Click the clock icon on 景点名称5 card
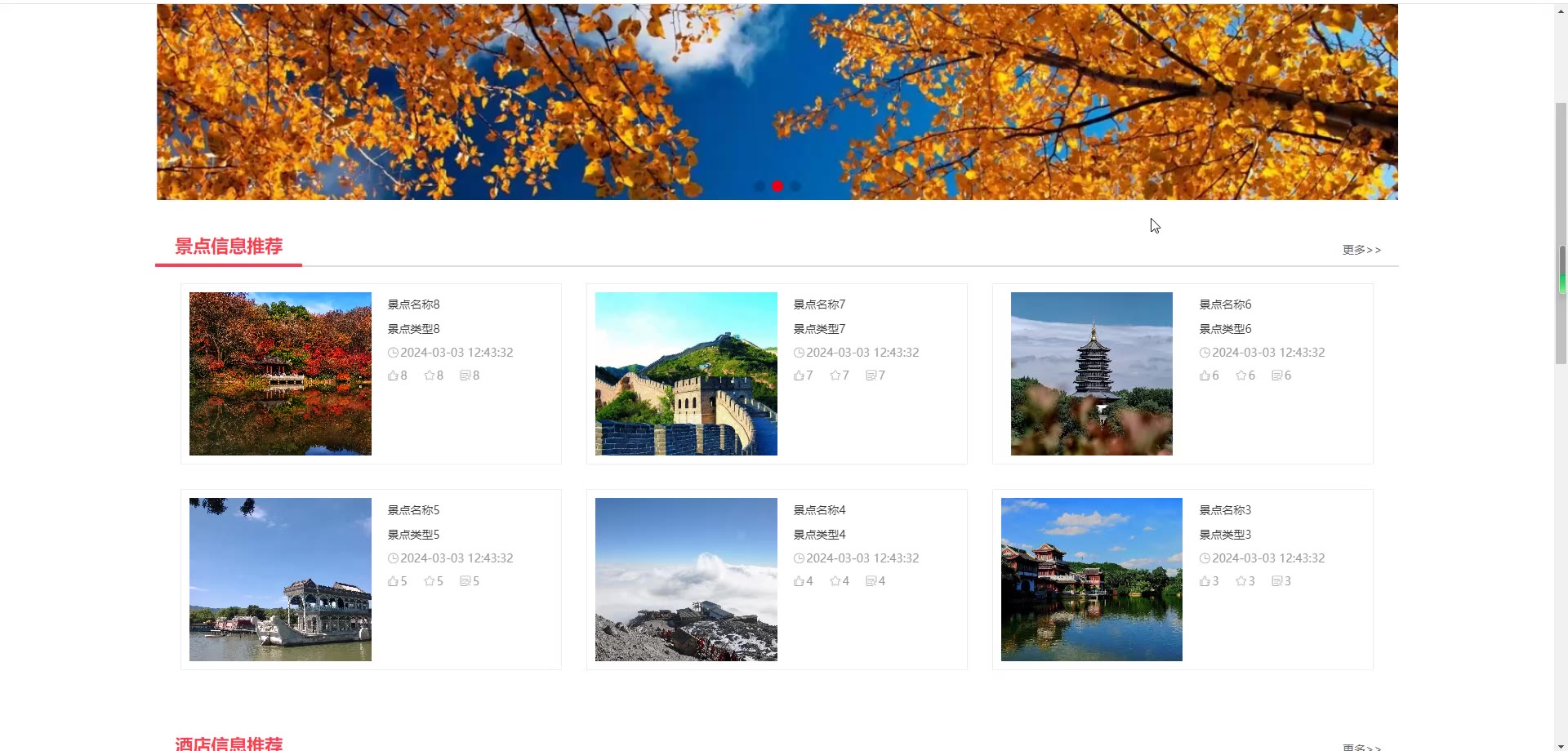The height and width of the screenshot is (751, 1568). point(393,558)
